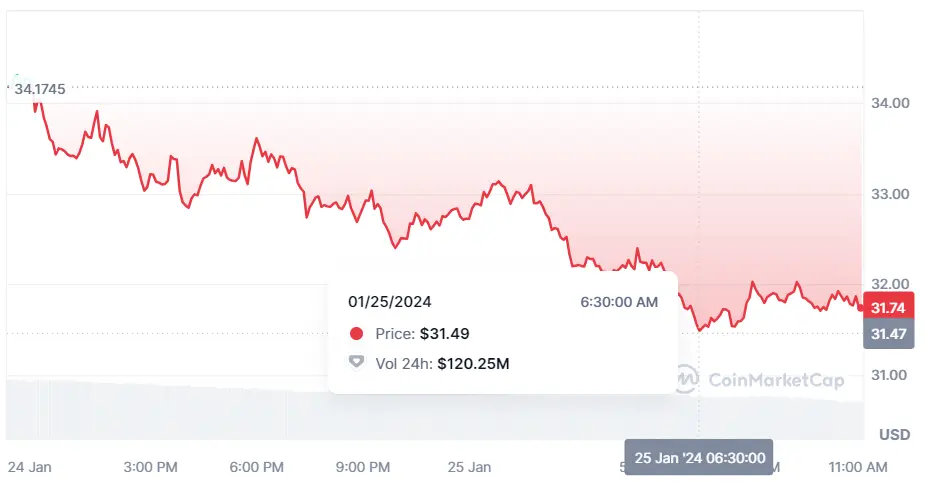Click the CoinMarketCap watermark logo icon
This screenshot has height=489, width=935.
(687, 379)
